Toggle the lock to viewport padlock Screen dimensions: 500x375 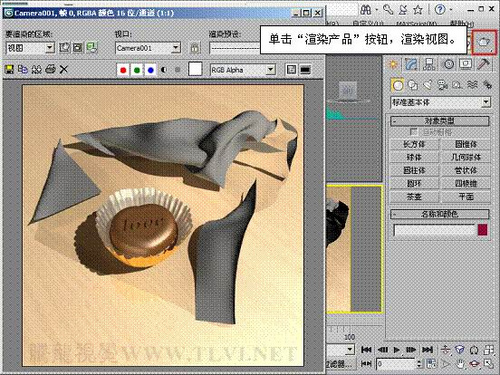click(195, 48)
